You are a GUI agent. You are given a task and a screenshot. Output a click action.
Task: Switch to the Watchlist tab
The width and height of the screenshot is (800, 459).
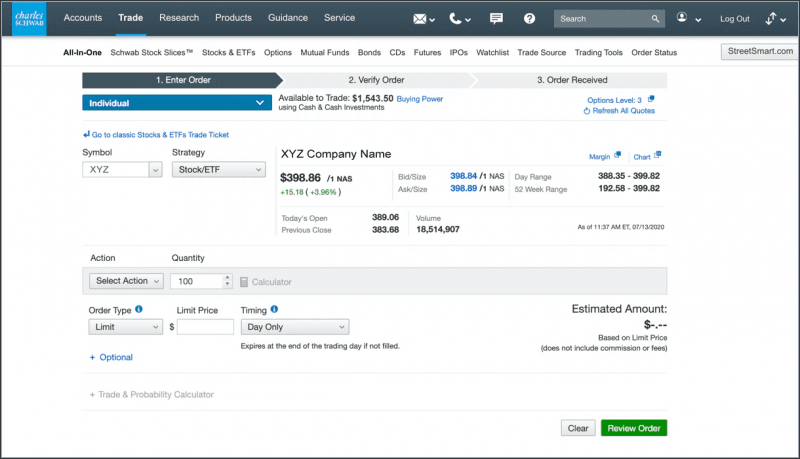point(492,53)
